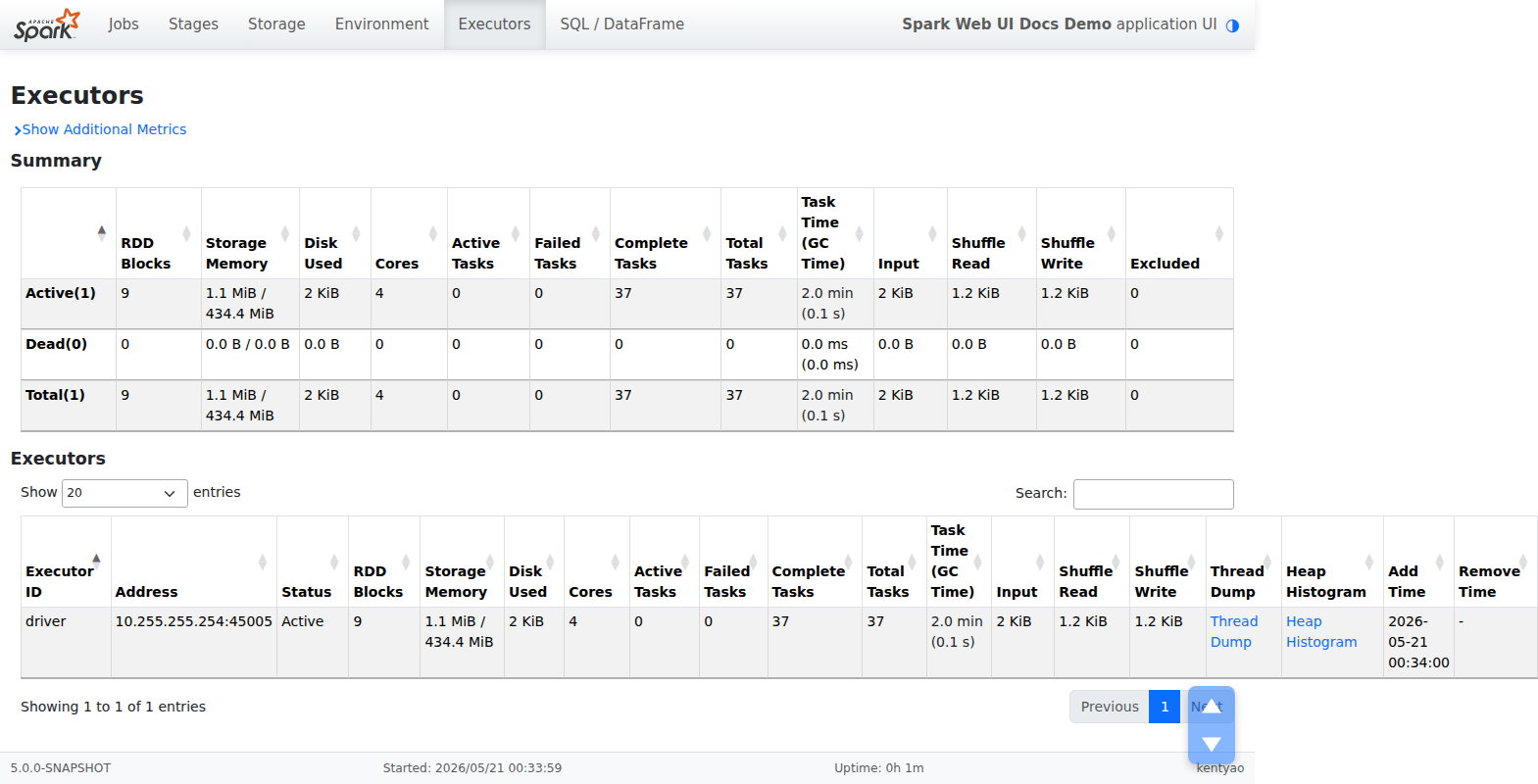
Task: Sort Executors table by Input
Action: tap(1022, 562)
